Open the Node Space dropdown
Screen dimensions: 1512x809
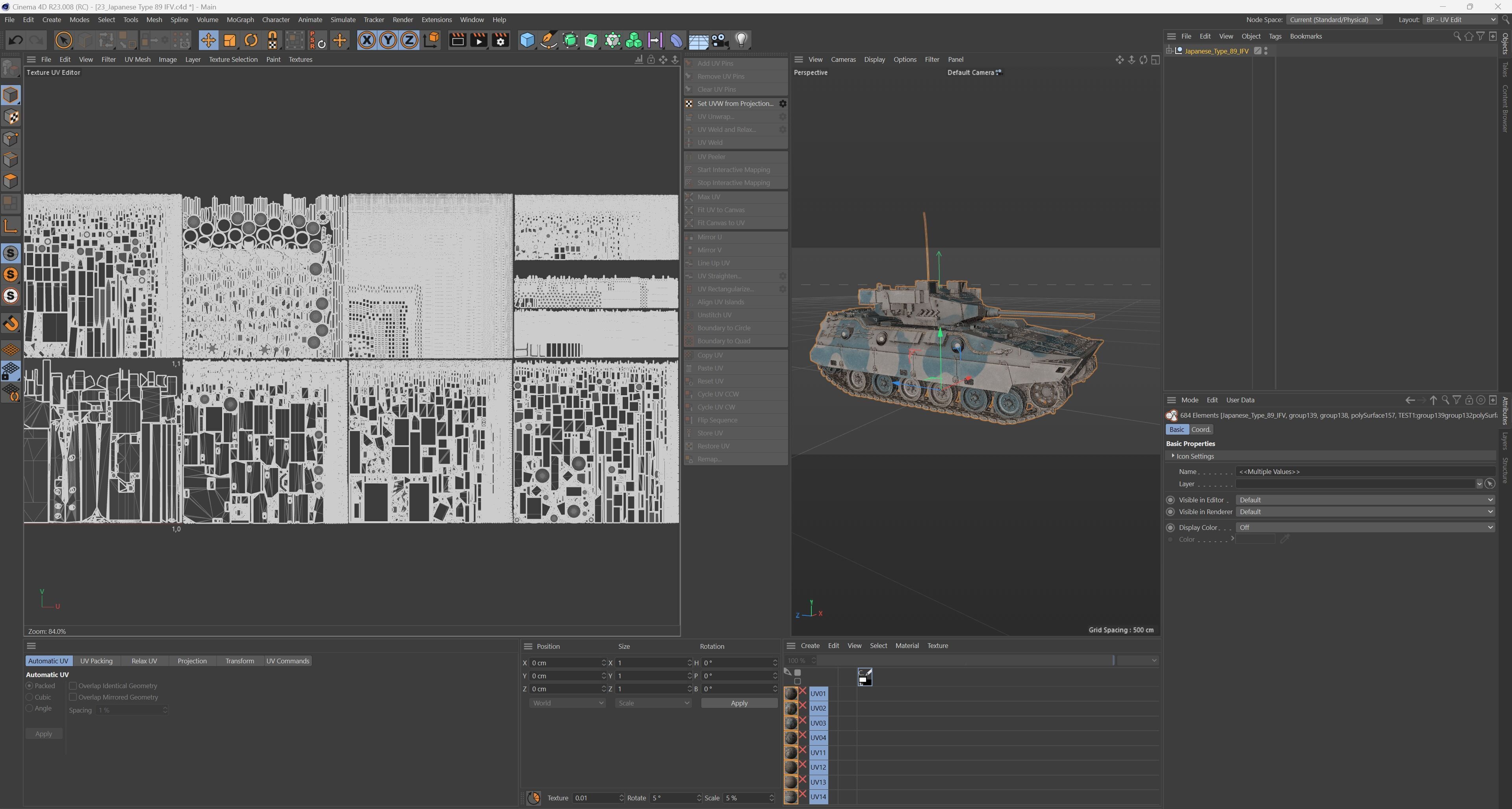click(x=1334, y=19)
